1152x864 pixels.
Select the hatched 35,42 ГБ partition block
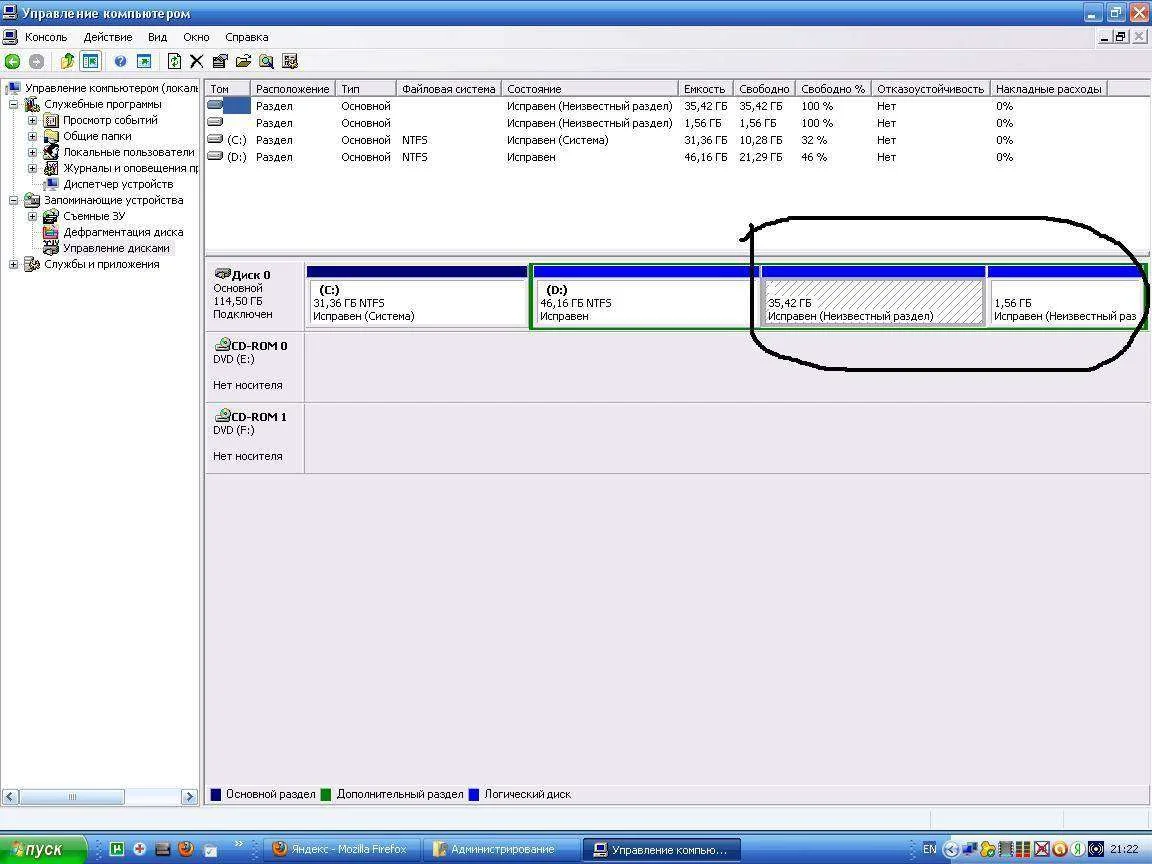[x=873, y=297]
